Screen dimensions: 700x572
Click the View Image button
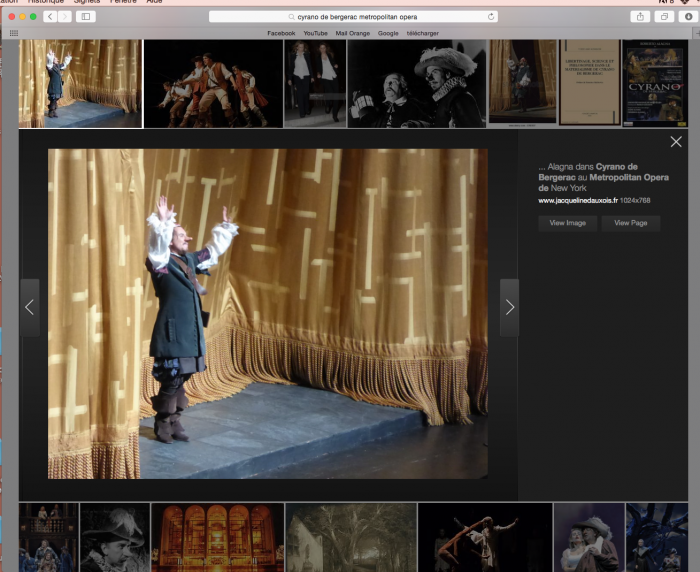[567, 223]
